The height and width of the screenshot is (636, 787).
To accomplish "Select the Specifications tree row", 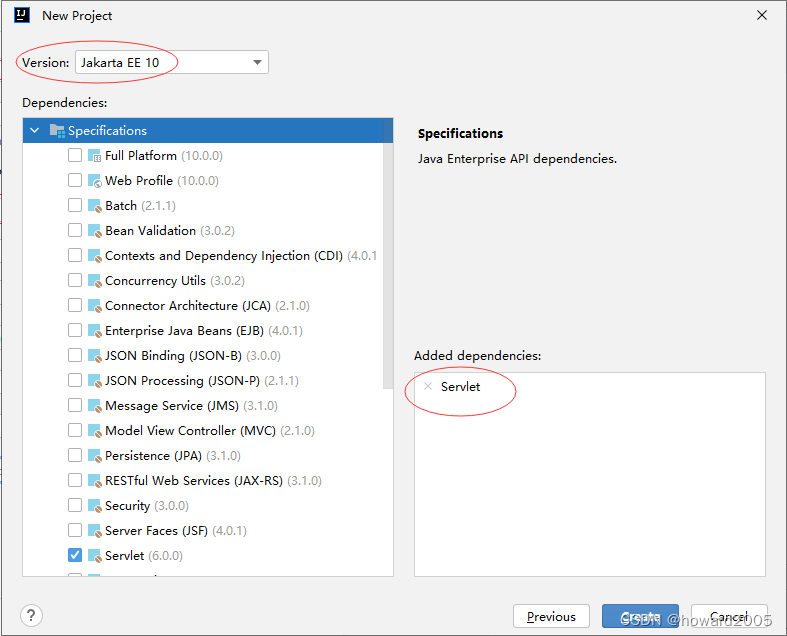I will coord(208,131).
